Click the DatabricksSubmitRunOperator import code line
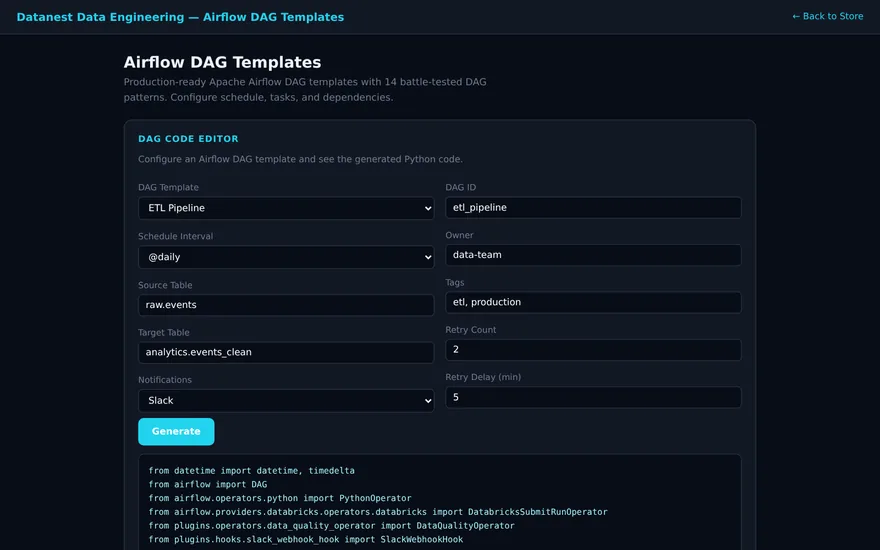The height and width of the screenshot is (550, 880). point(378,512)
